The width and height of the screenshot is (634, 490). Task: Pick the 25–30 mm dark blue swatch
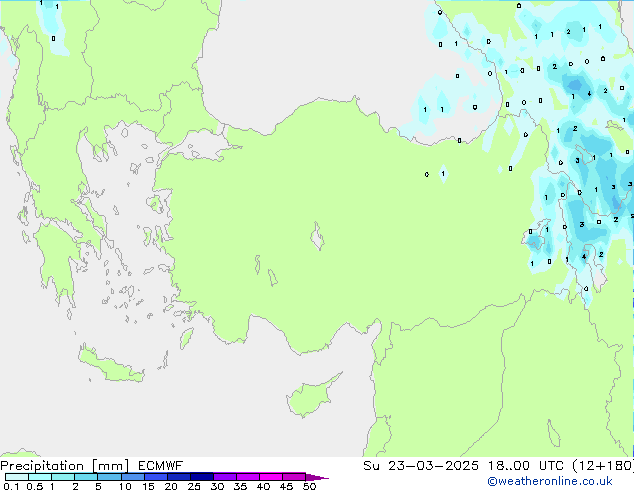[202, 477]
